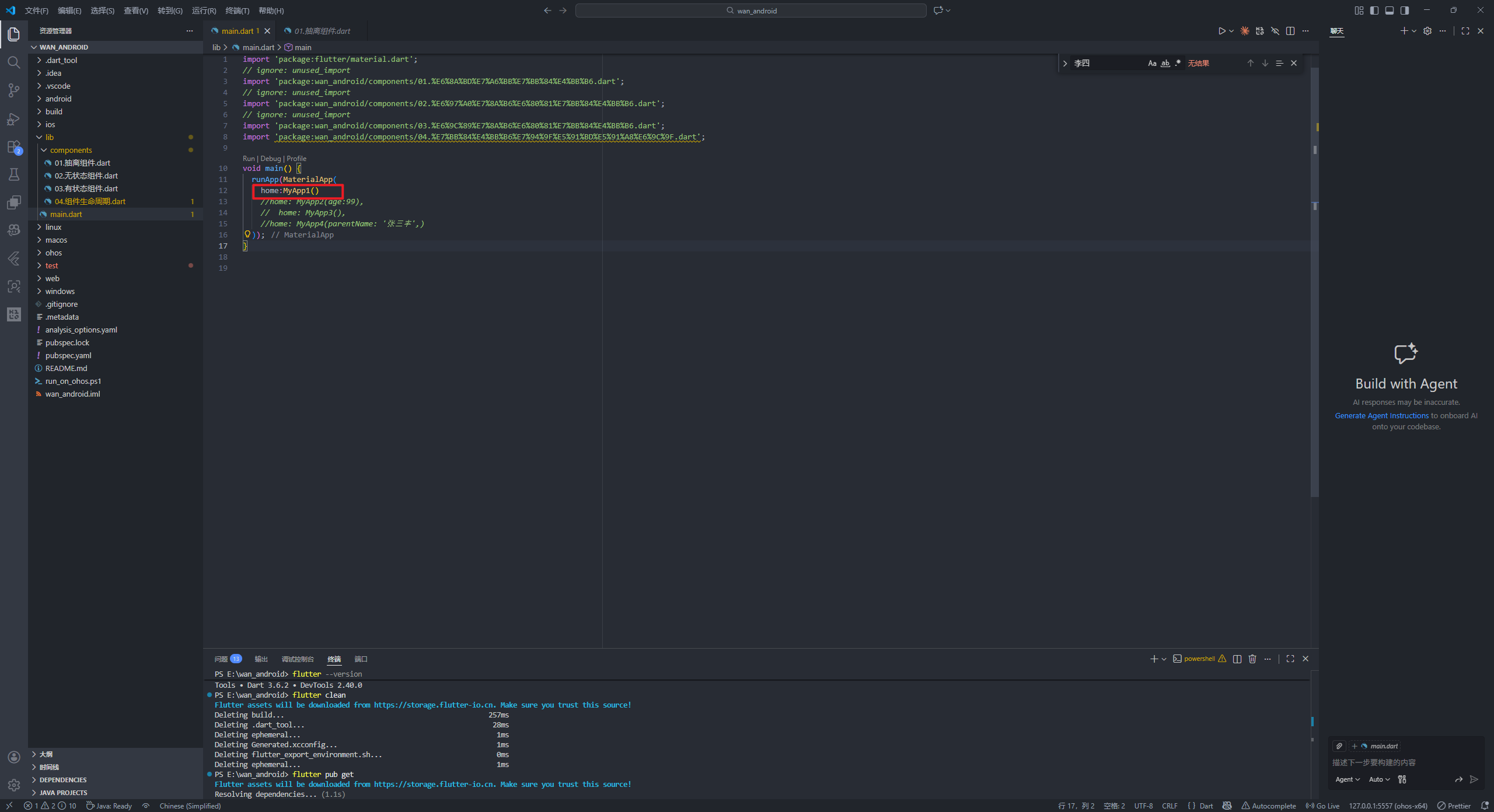Screen dimensions: 1494x812
Task: Open the 终端(T) menu
Action: [237, 10]
